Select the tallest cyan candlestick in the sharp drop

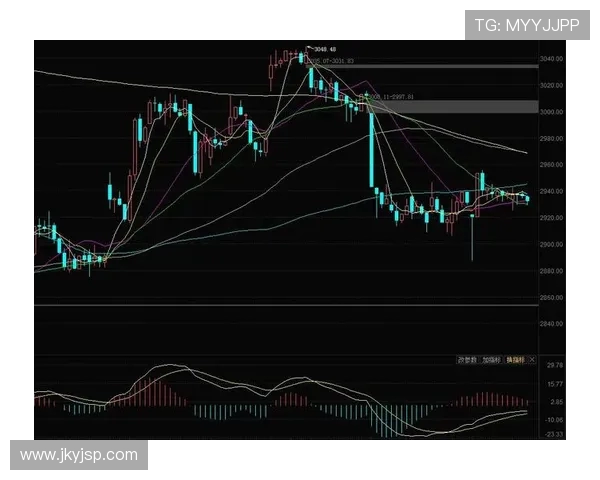(372, 150)
